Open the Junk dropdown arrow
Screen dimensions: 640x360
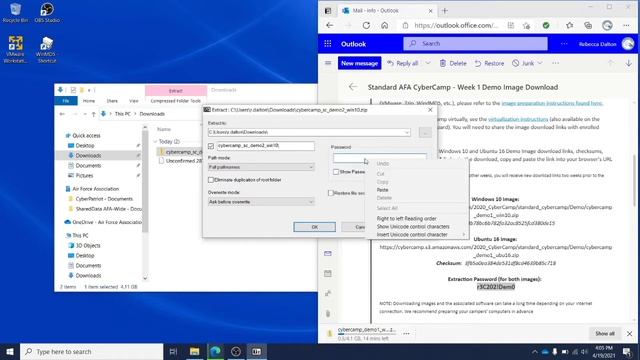[540, 63]
